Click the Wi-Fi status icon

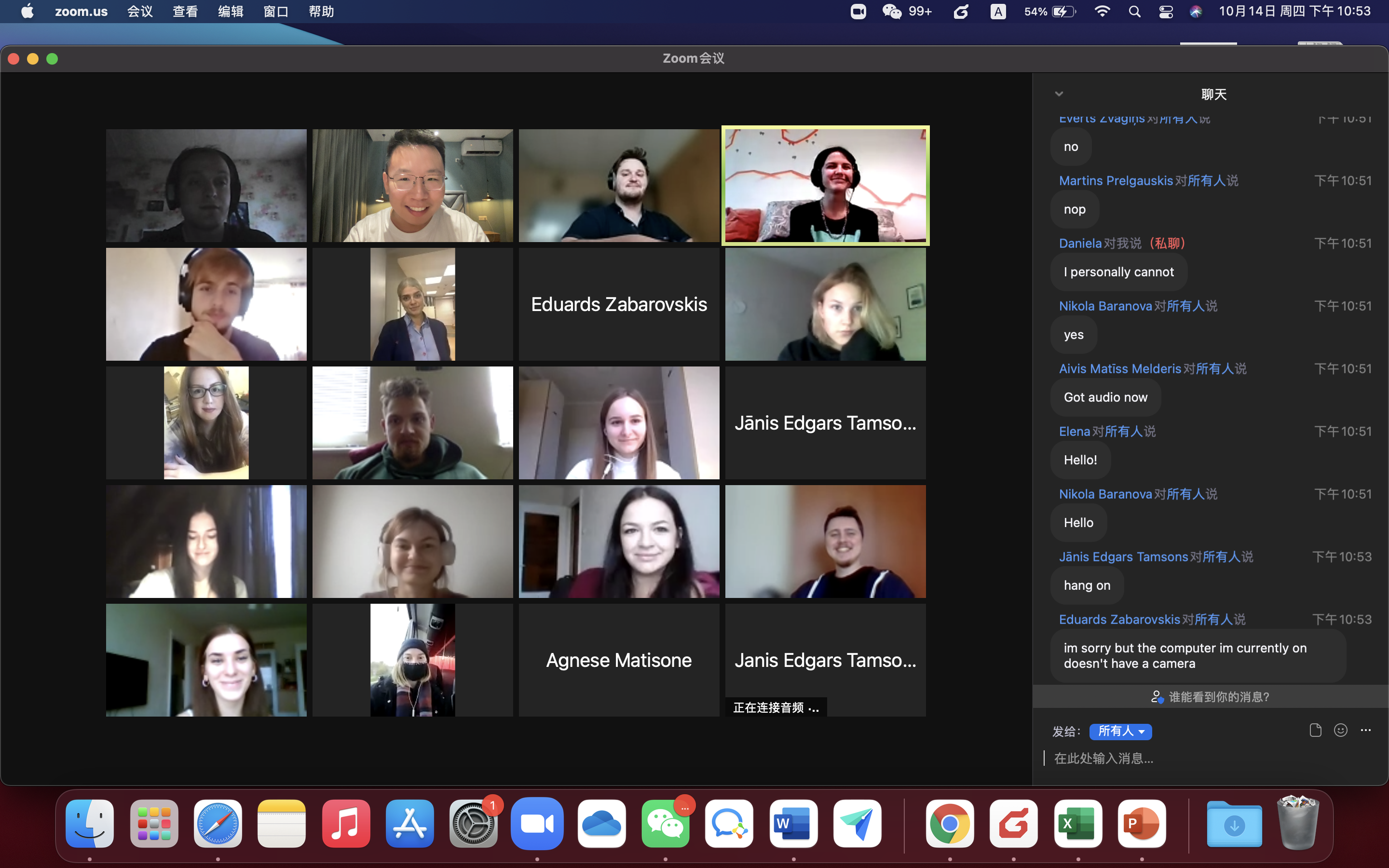[x=1102, y=12]
